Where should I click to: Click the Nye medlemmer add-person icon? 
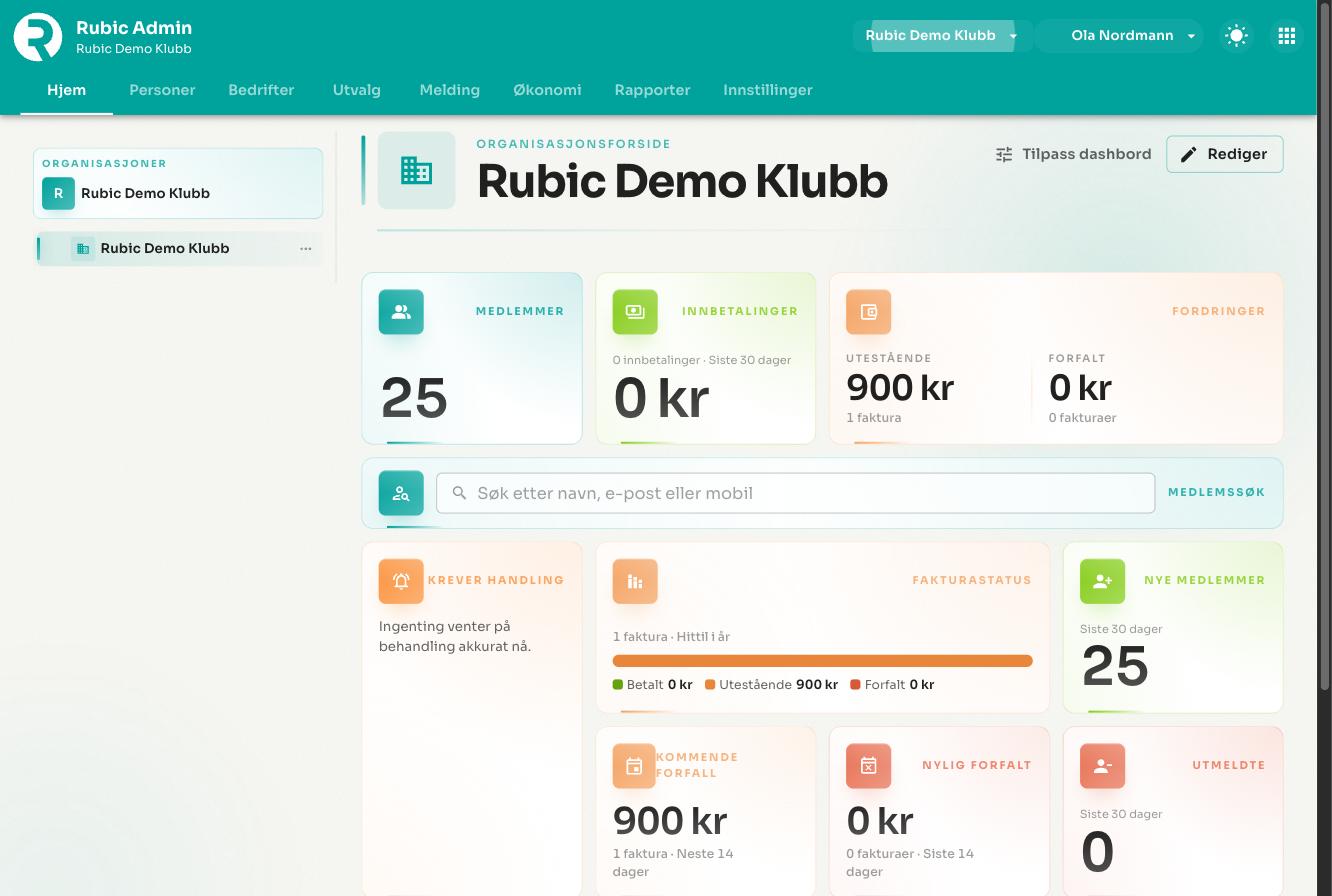1103,581
